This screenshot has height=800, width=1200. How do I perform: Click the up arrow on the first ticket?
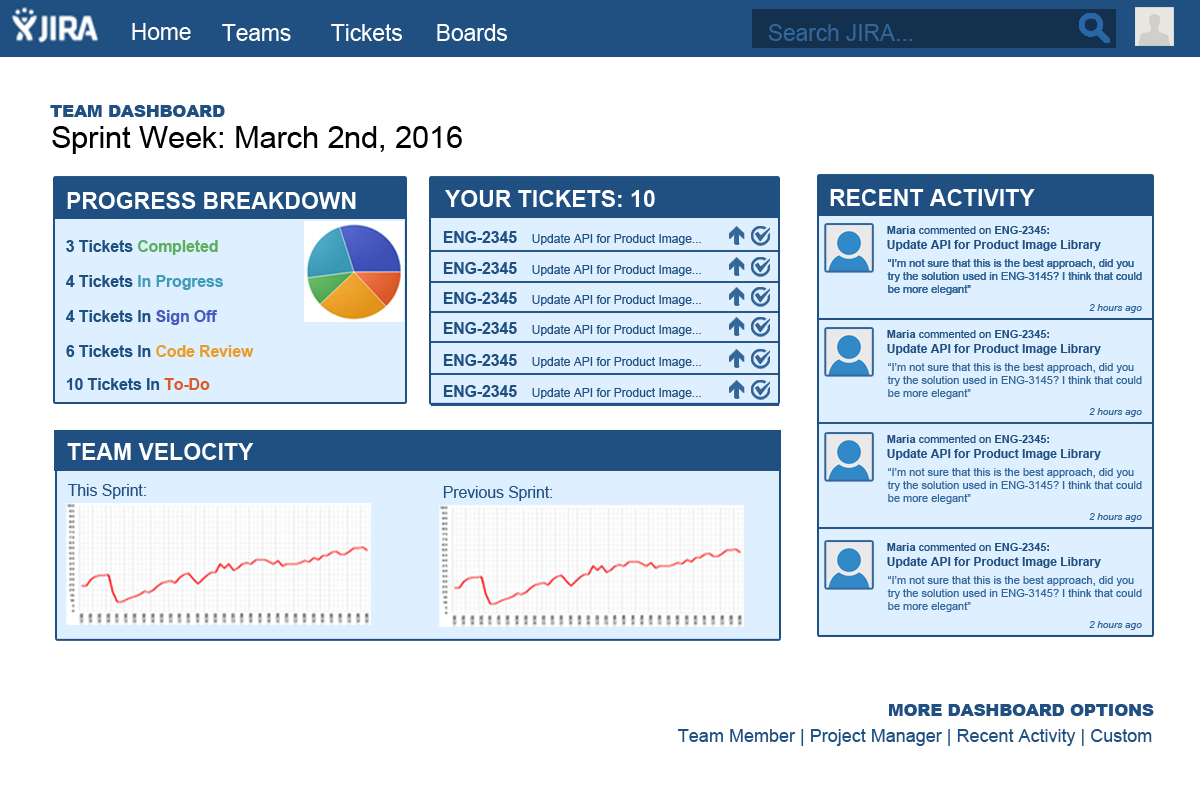[x=737, y=236]
